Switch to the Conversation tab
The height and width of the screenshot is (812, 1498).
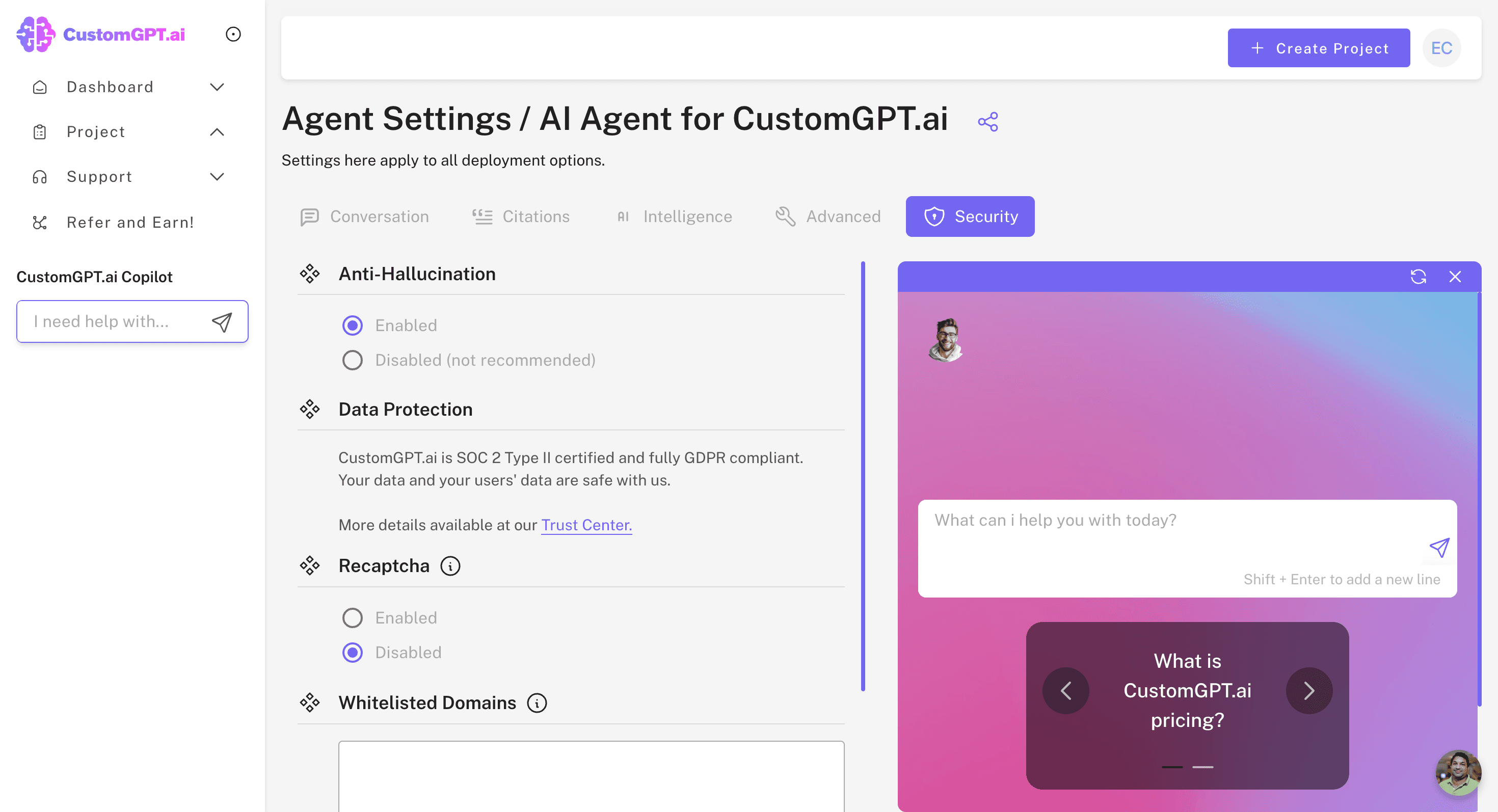[365, 216]
